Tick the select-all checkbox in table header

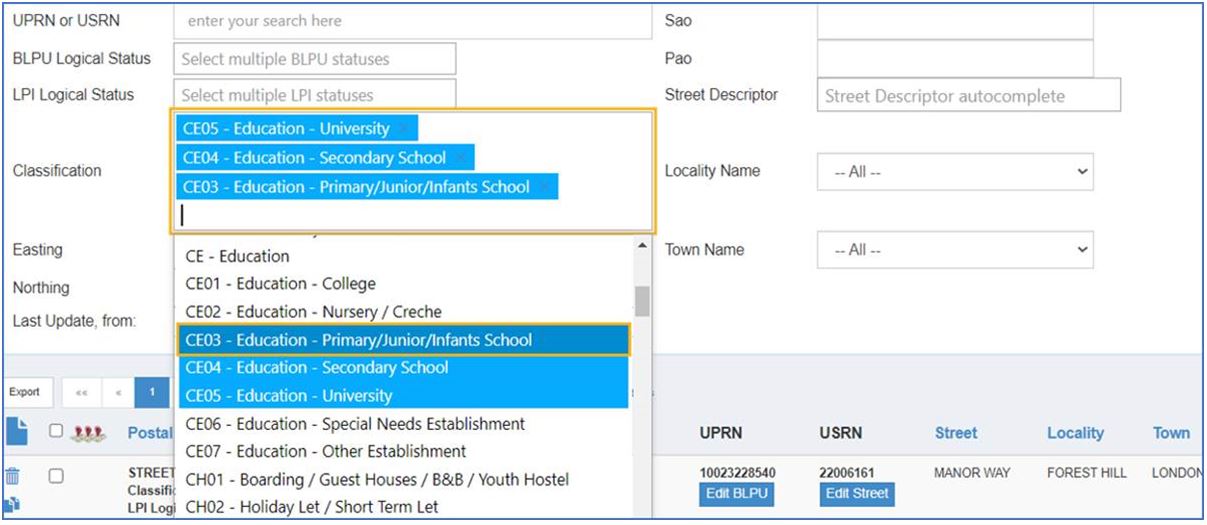point(56,431)
